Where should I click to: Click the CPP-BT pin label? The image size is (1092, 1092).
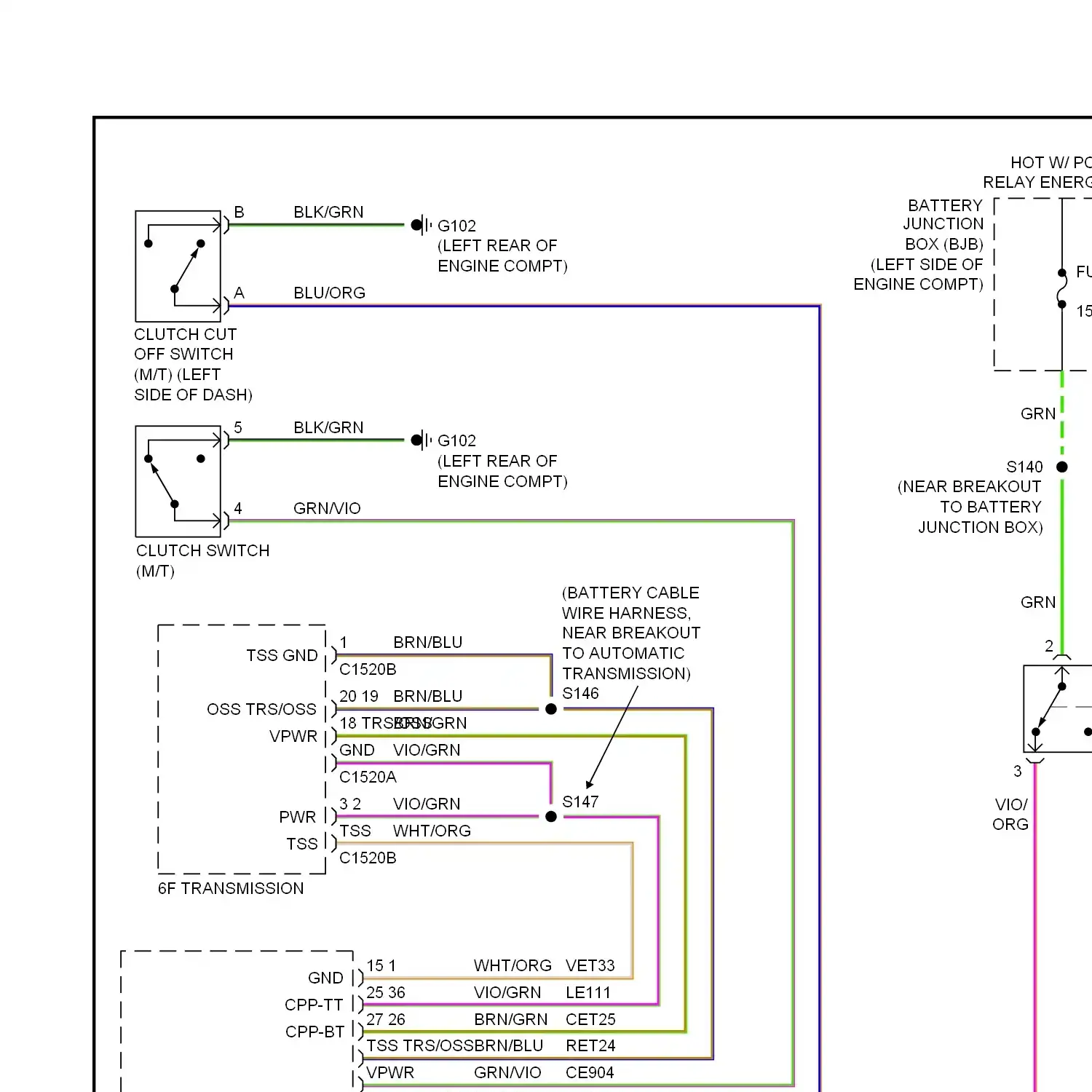tap(314, 1032)
